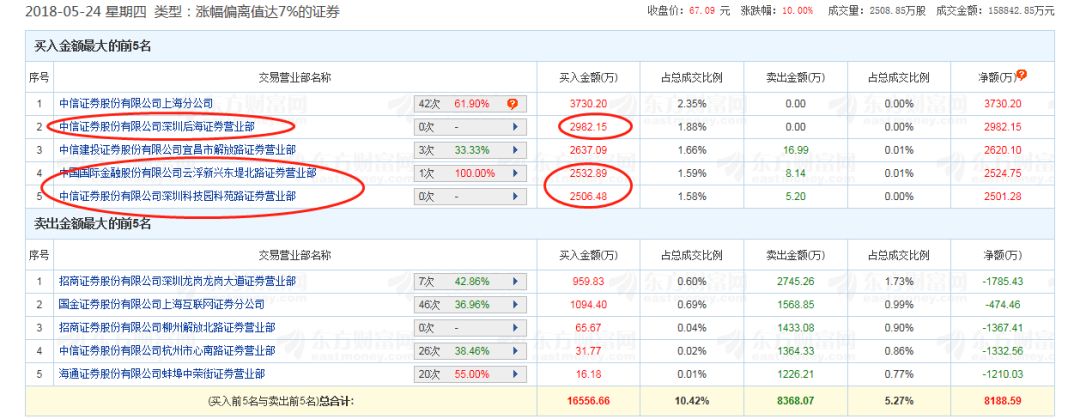Select buy amount 2532.89

click(x=588, y=173)
